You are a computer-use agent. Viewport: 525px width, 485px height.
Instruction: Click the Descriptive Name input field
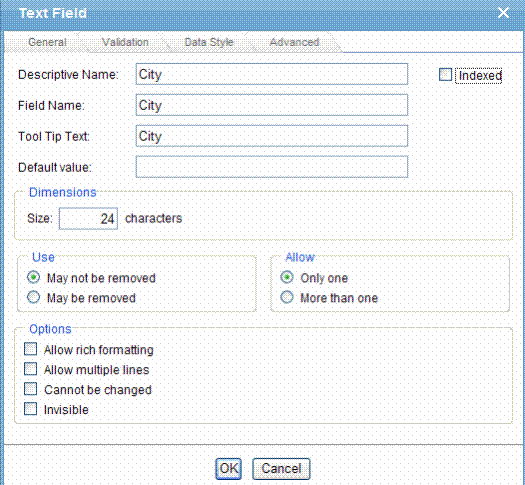coord(272,74)
